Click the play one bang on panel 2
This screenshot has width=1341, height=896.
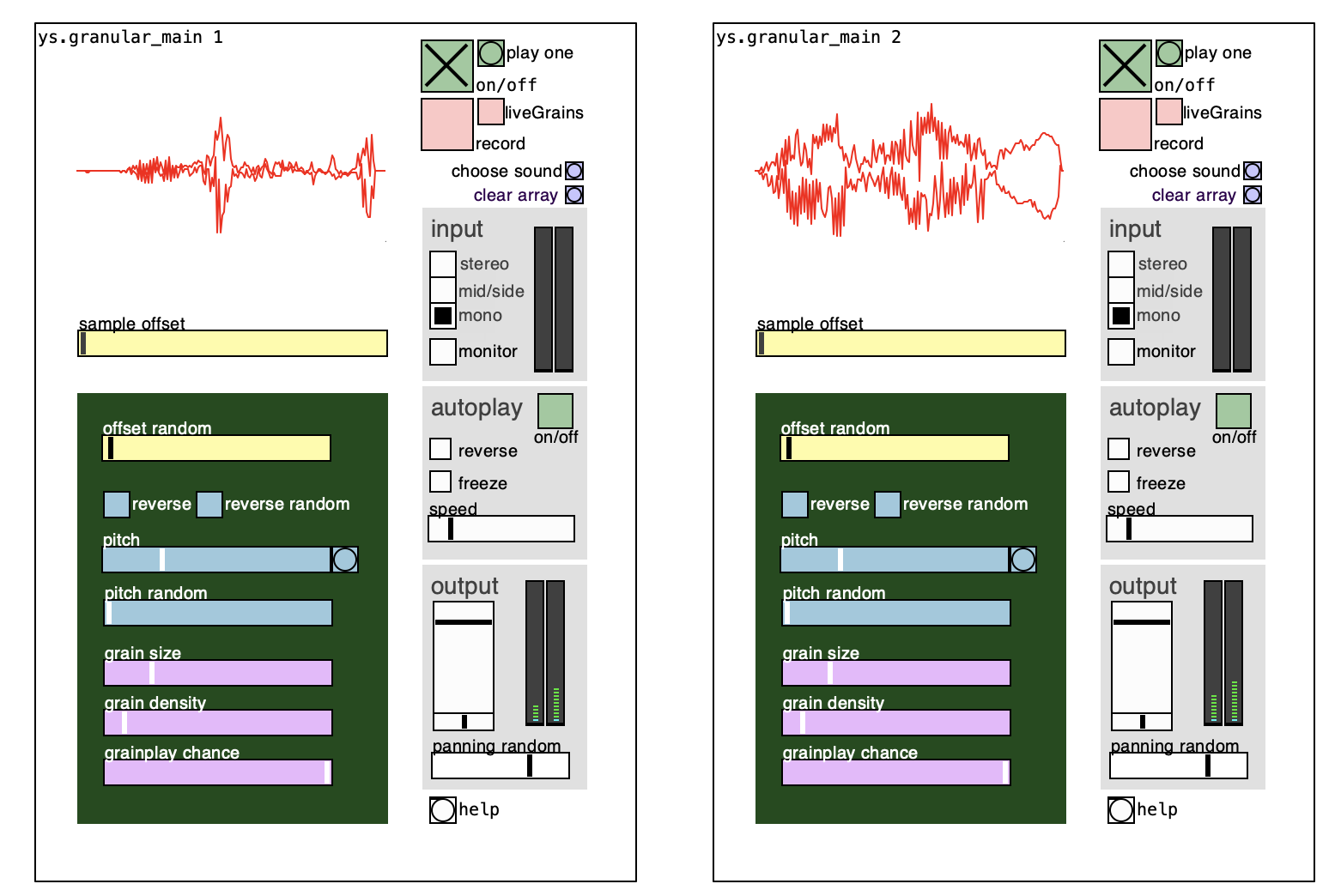click(1168, 53)
